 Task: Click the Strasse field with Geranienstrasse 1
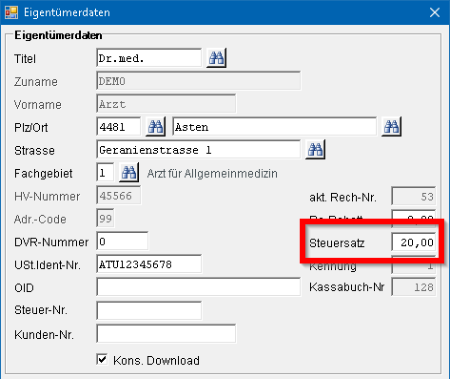[x=199, y=150]
